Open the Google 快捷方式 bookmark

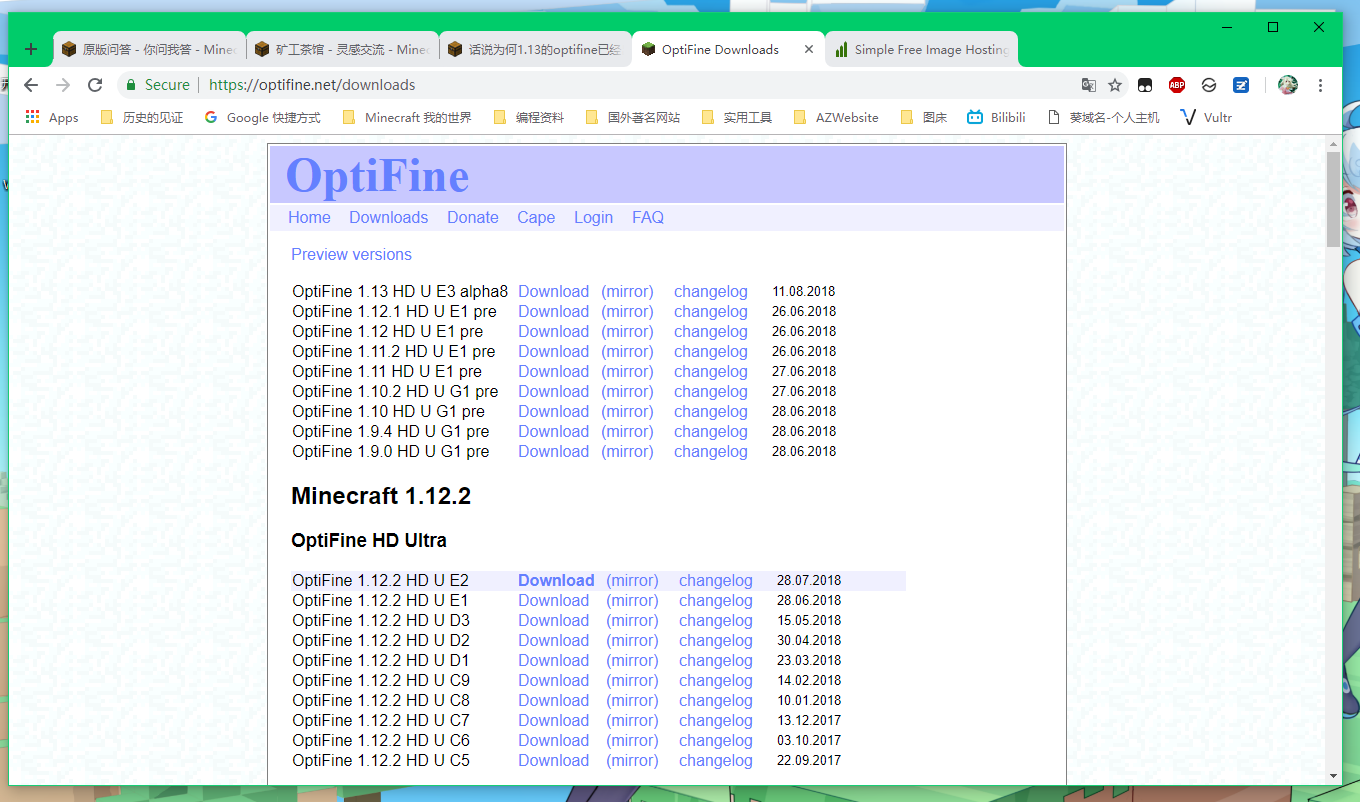[x=262, y=117]
